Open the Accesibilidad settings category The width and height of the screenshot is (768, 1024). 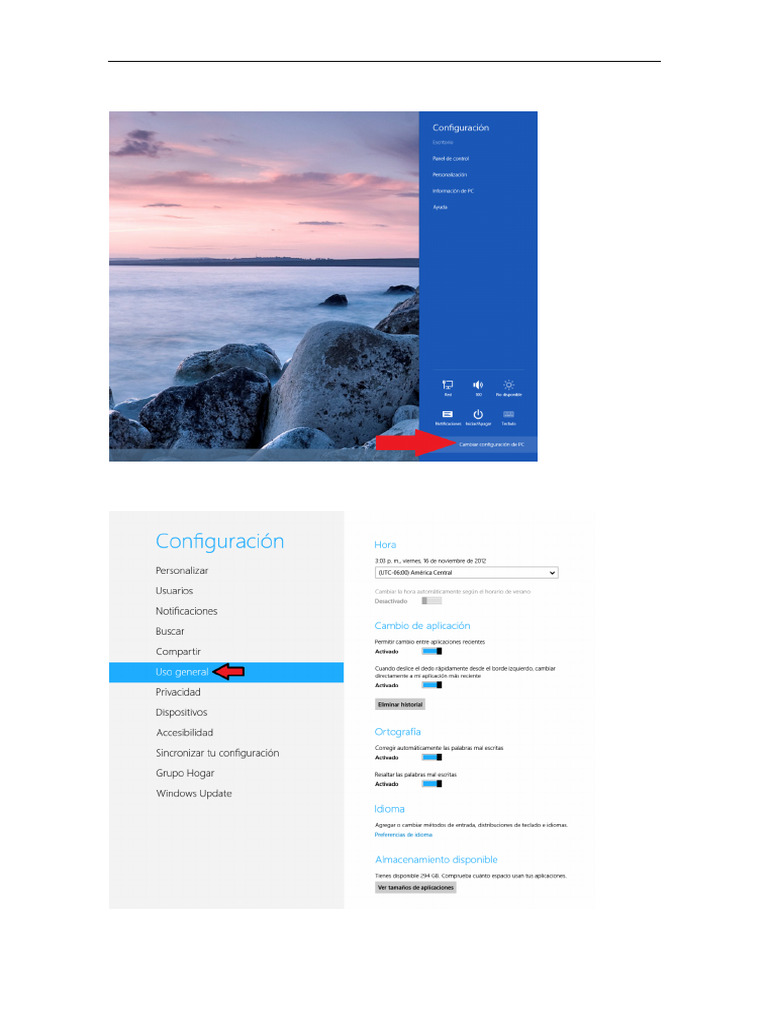tap(184, 733)
